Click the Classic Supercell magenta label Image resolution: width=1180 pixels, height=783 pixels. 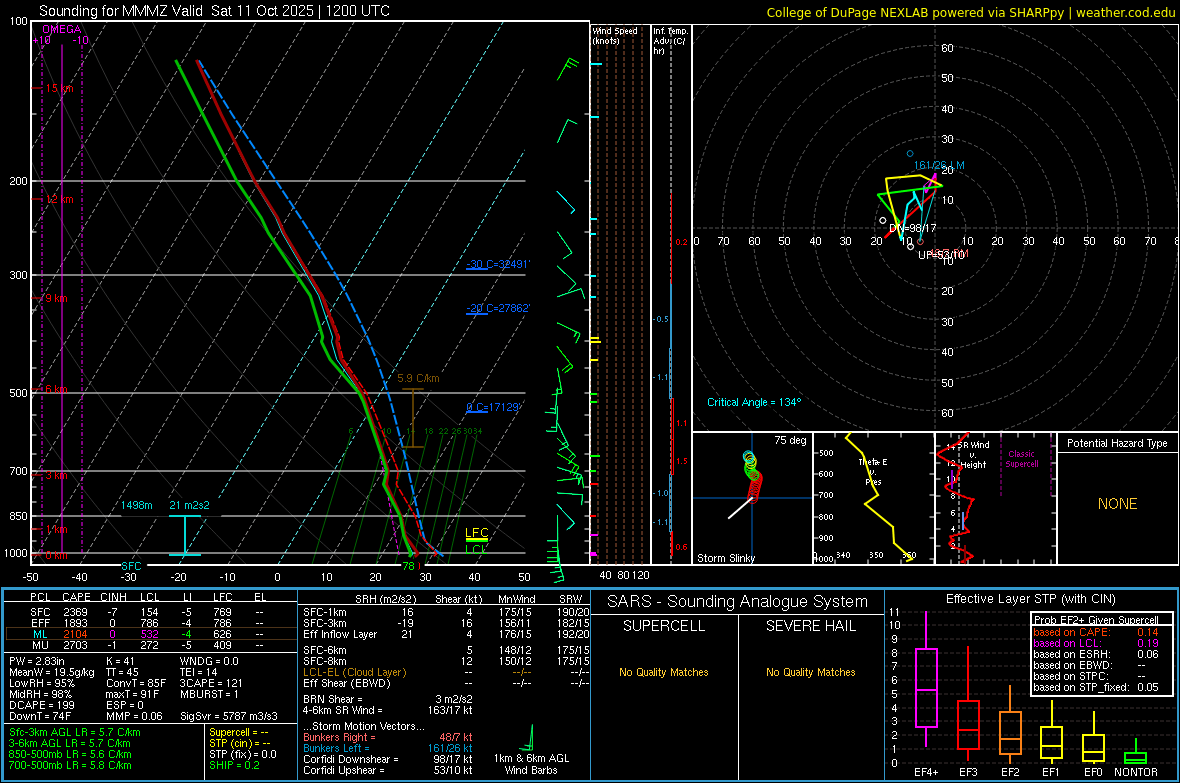[x=1022, y=459]
